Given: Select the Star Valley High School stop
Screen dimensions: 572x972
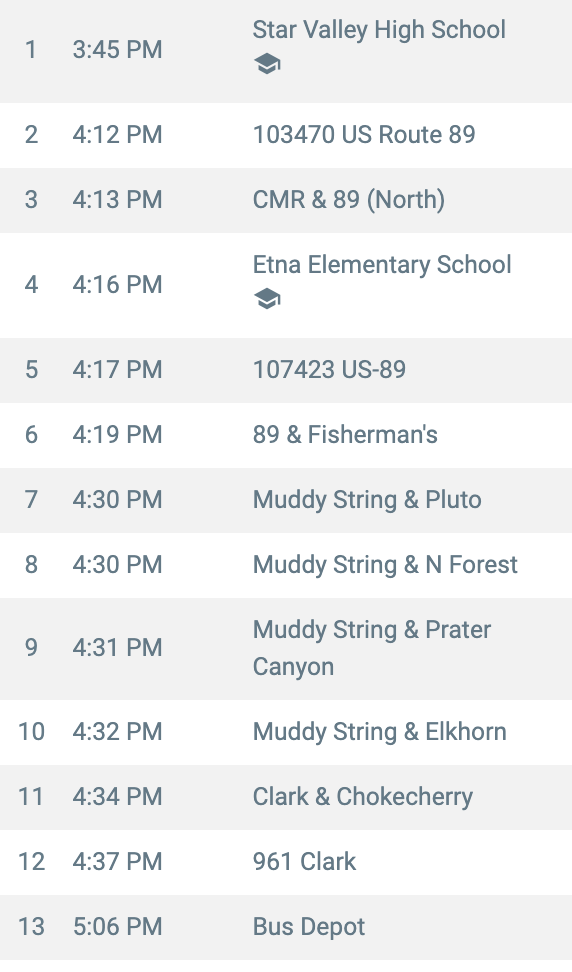Looking at the screenshot, I should 379,30.
